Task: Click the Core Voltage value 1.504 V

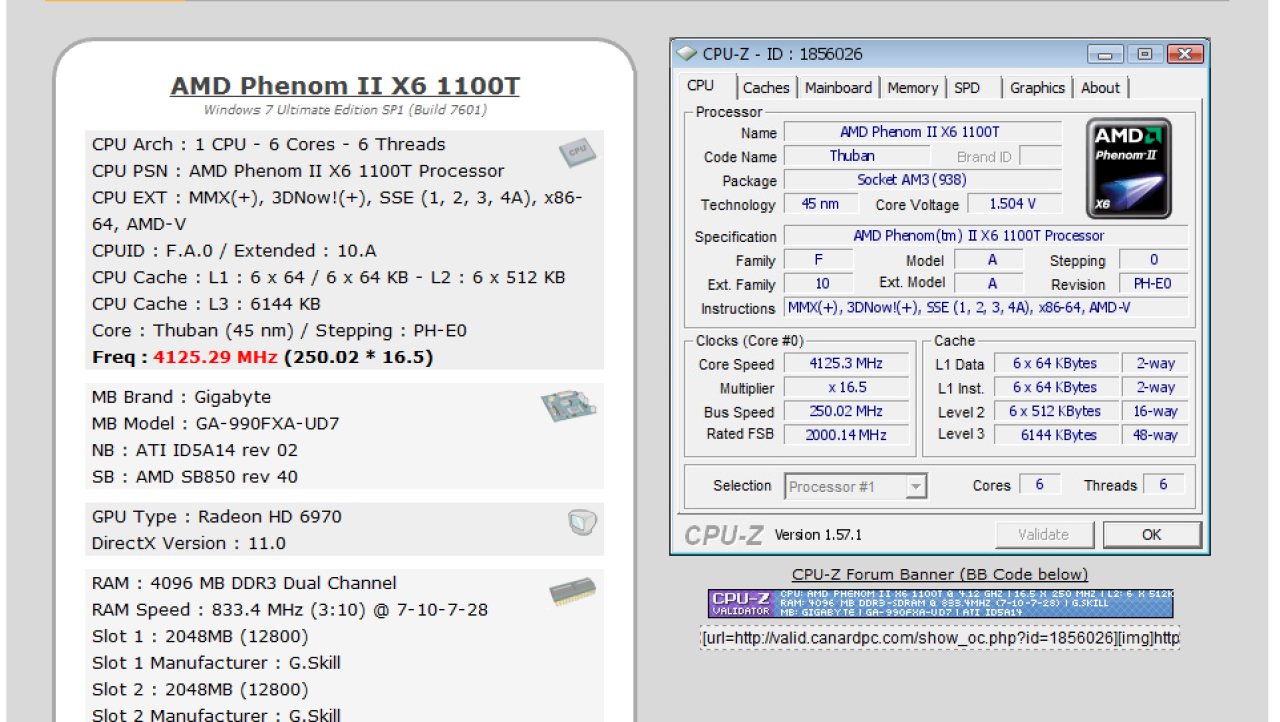Action: pos(1013,204)
